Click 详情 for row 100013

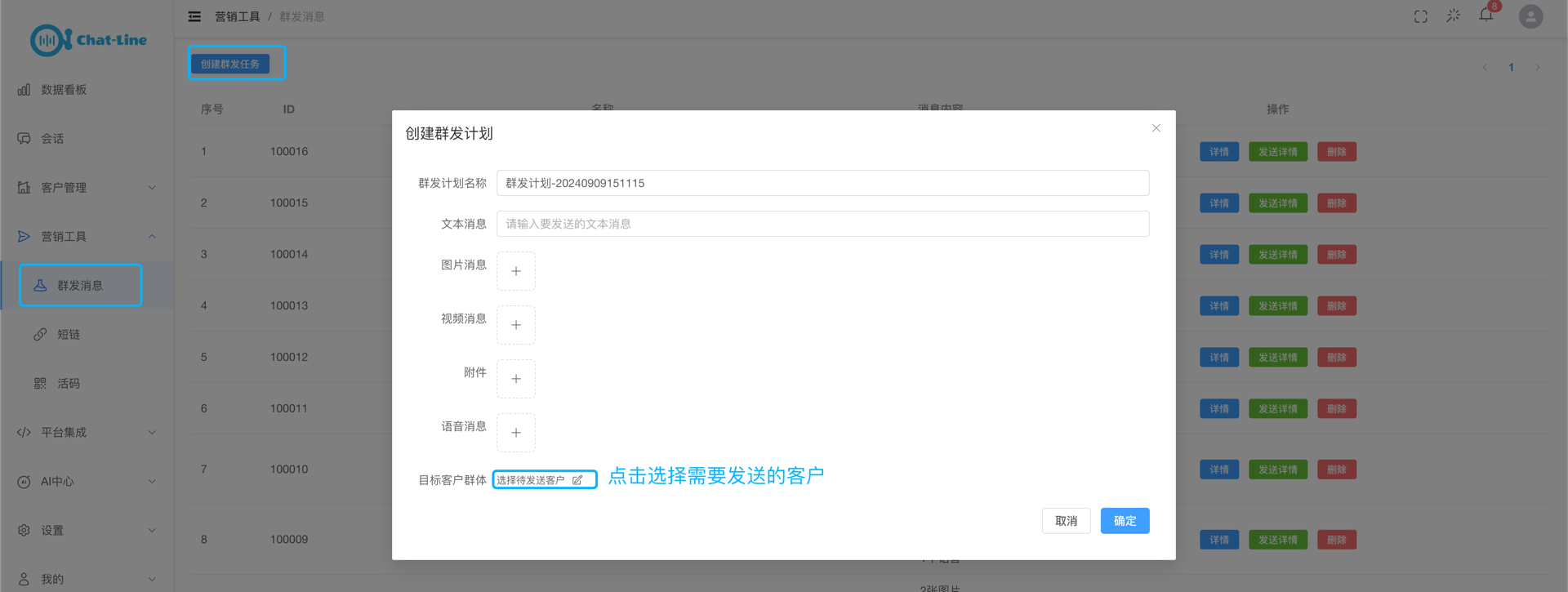click(x=1219, y=306)
